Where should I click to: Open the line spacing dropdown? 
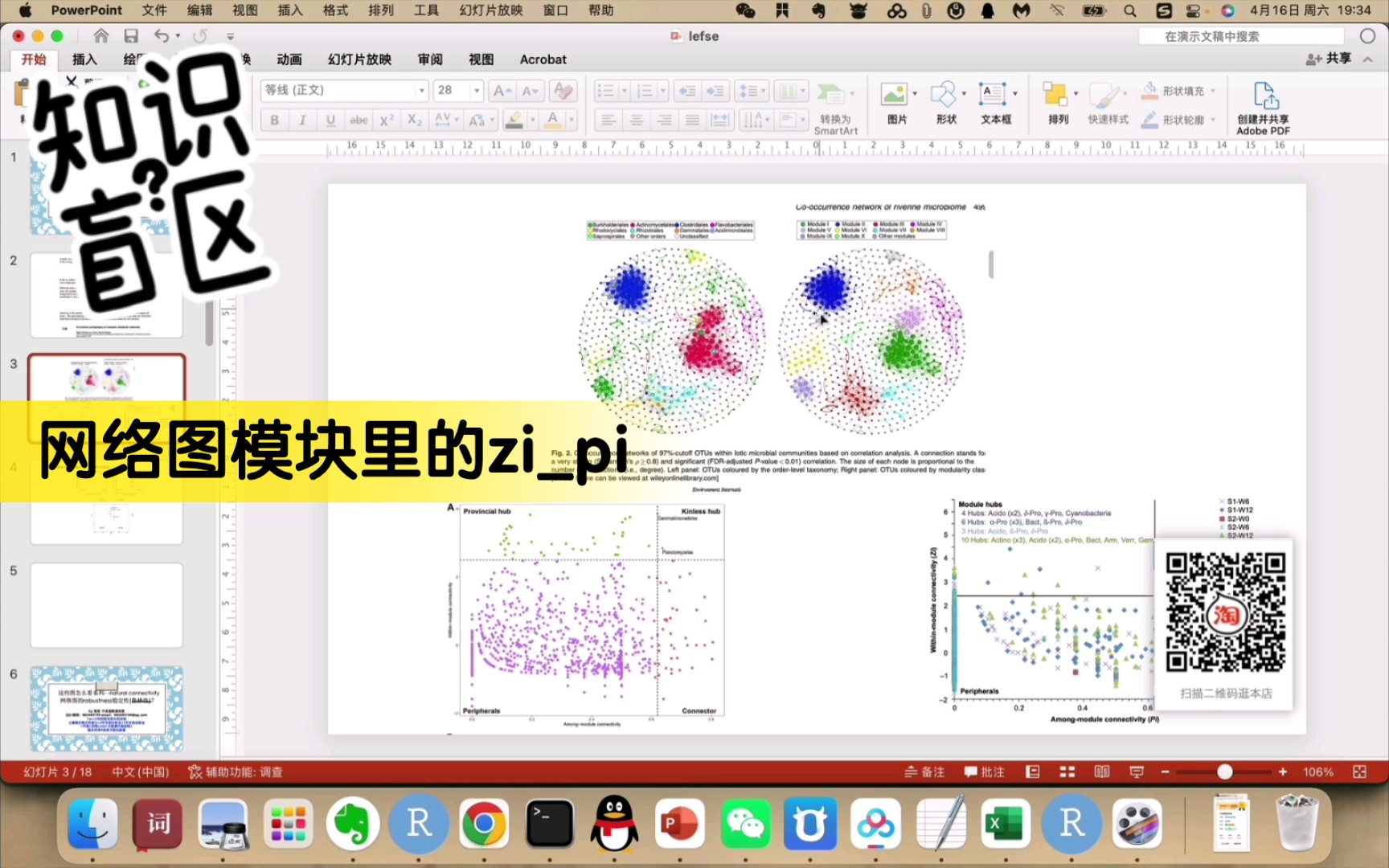[752, 91]
